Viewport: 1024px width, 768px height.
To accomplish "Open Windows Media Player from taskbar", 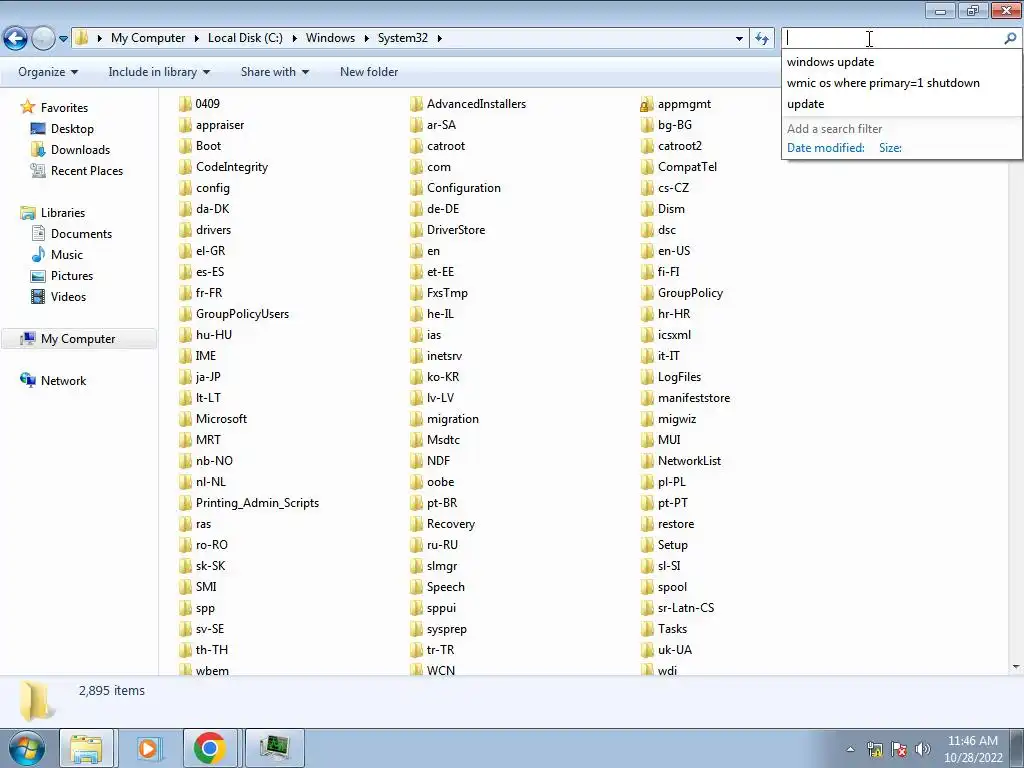I will [x=148, y=748].
